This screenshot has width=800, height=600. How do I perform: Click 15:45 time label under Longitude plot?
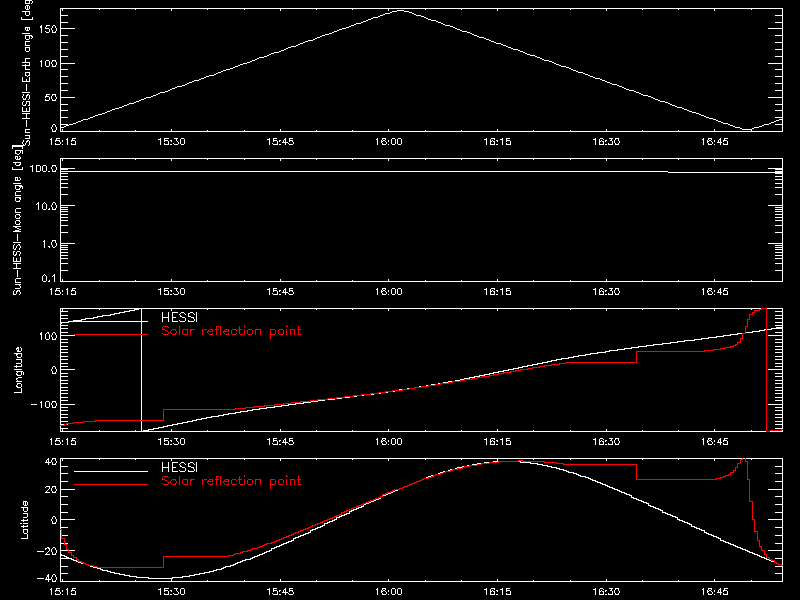tap(280, 441)
